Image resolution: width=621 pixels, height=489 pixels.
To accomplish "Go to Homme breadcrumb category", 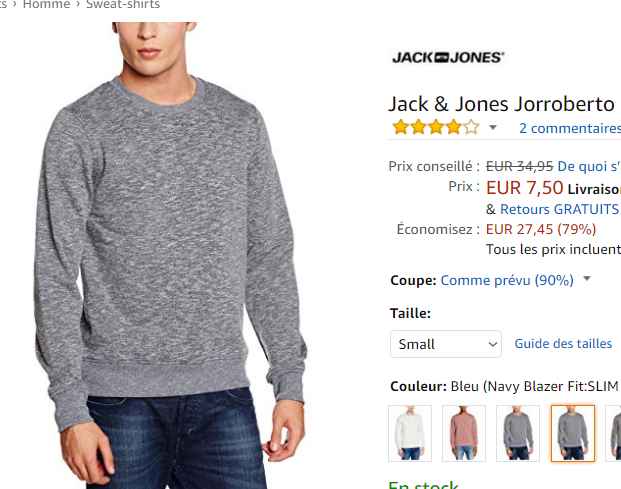I will (x=46, y=4).
